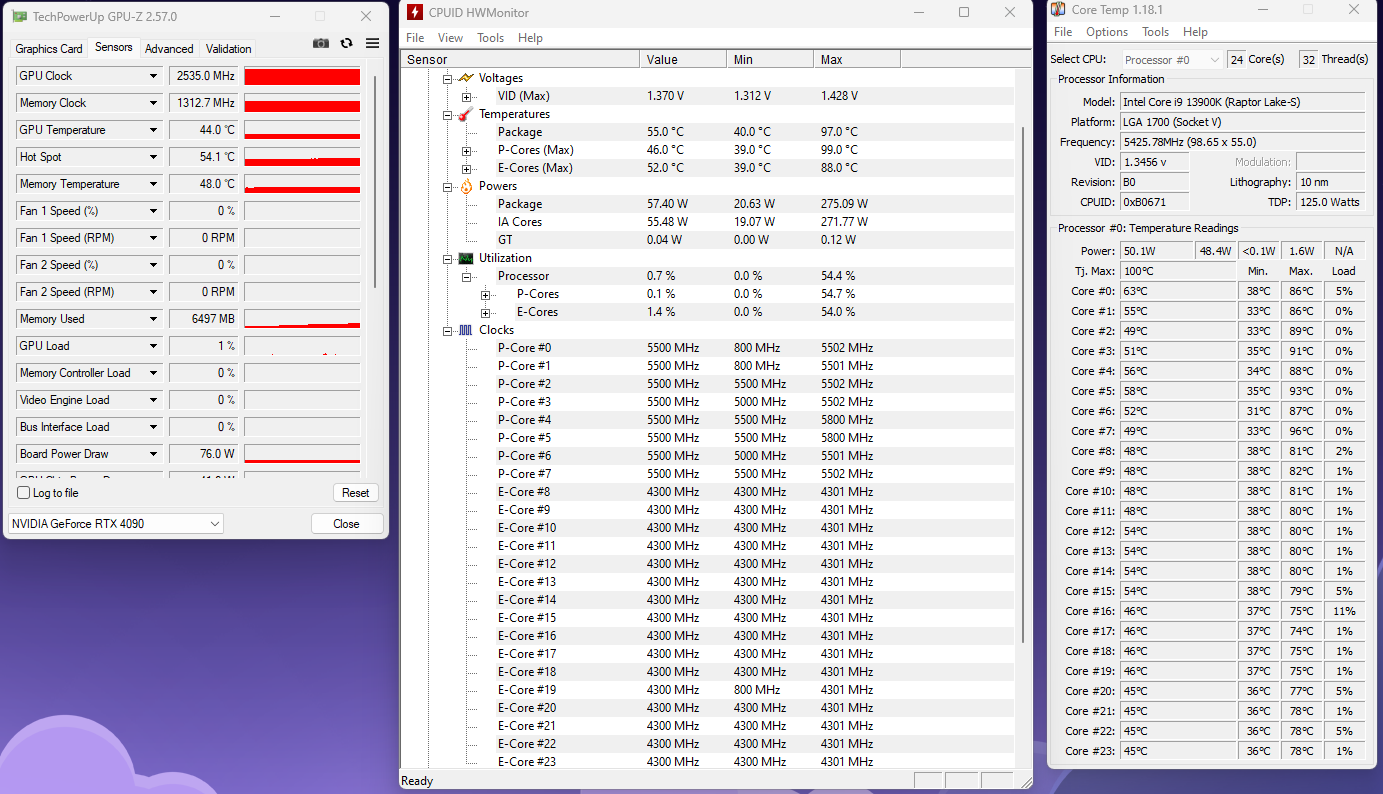Click the Temperatures thermometer icon in HWMonitor
The height and width of the screenshot is (794, 1383).
(x=465, y=114)
